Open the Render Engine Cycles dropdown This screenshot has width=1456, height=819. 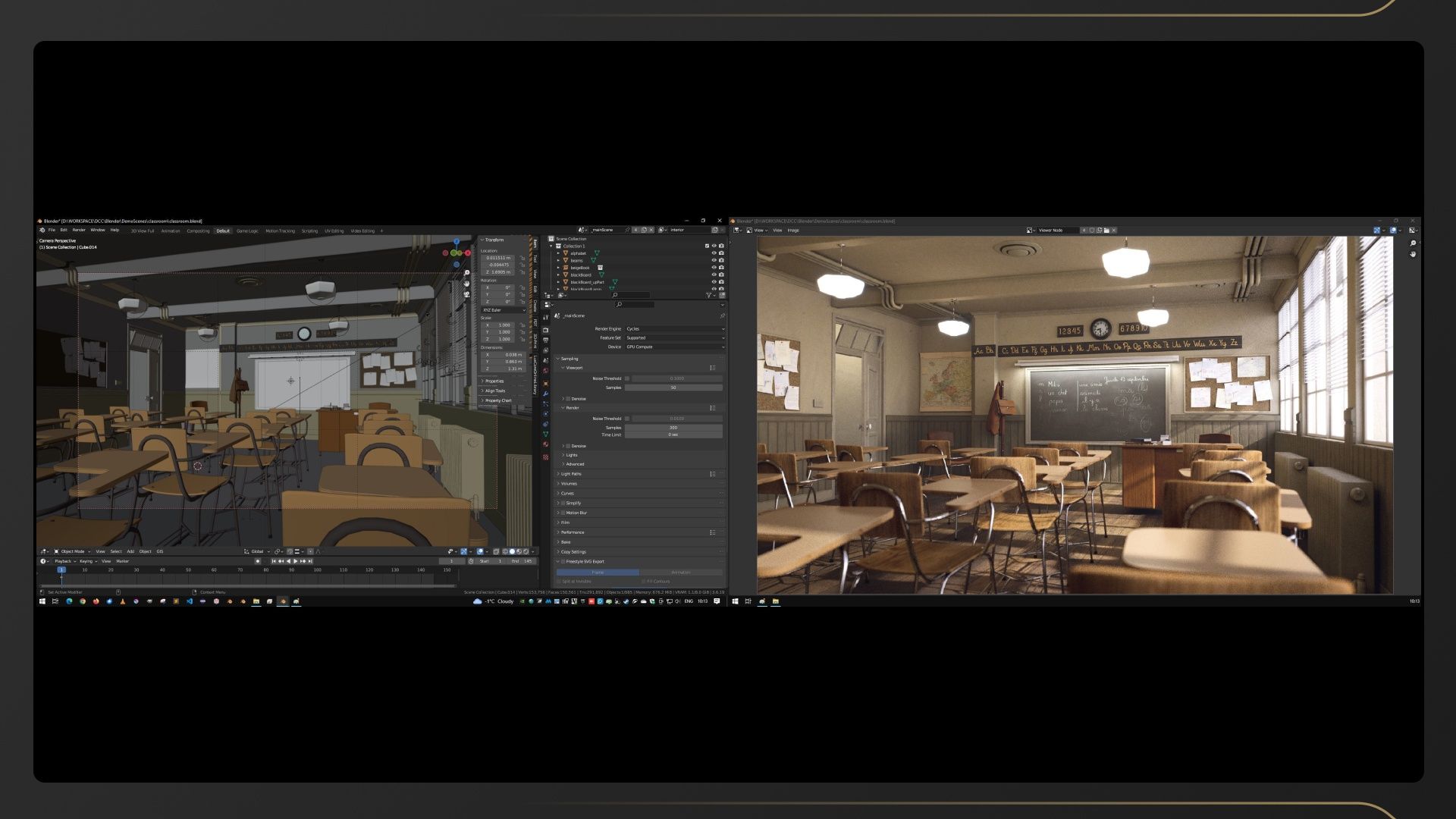[674, 329]
